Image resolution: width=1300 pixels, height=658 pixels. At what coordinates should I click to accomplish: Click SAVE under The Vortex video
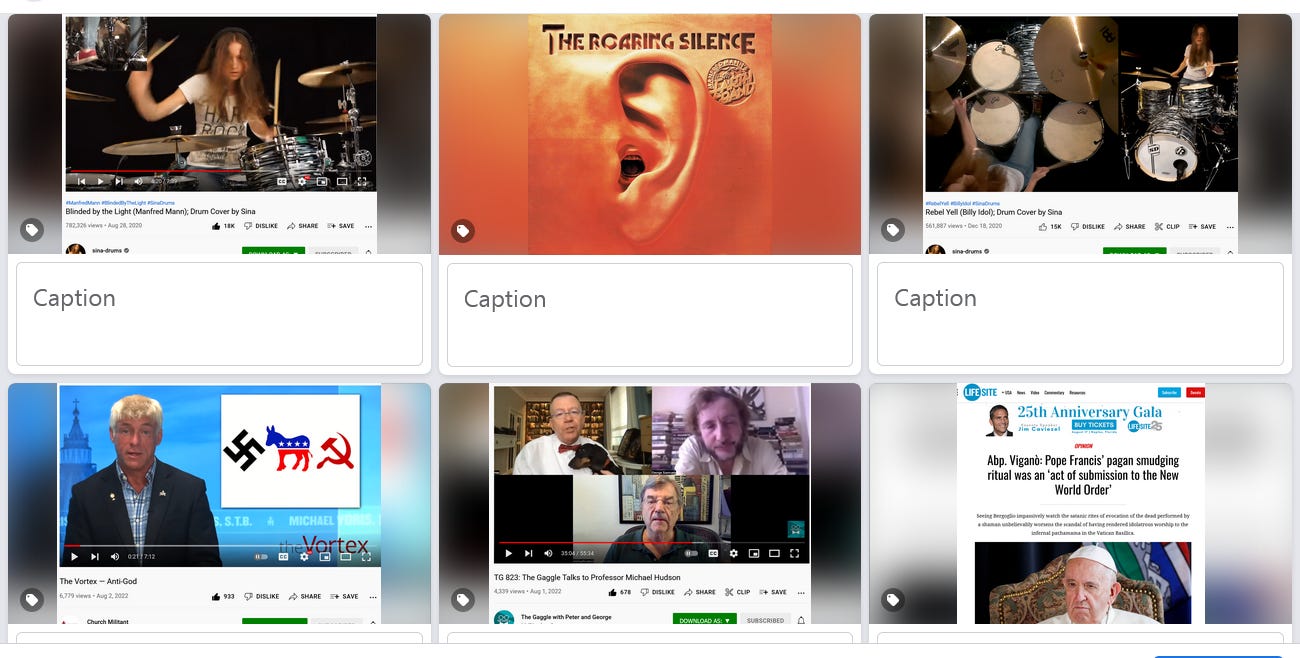pos(342,596)
